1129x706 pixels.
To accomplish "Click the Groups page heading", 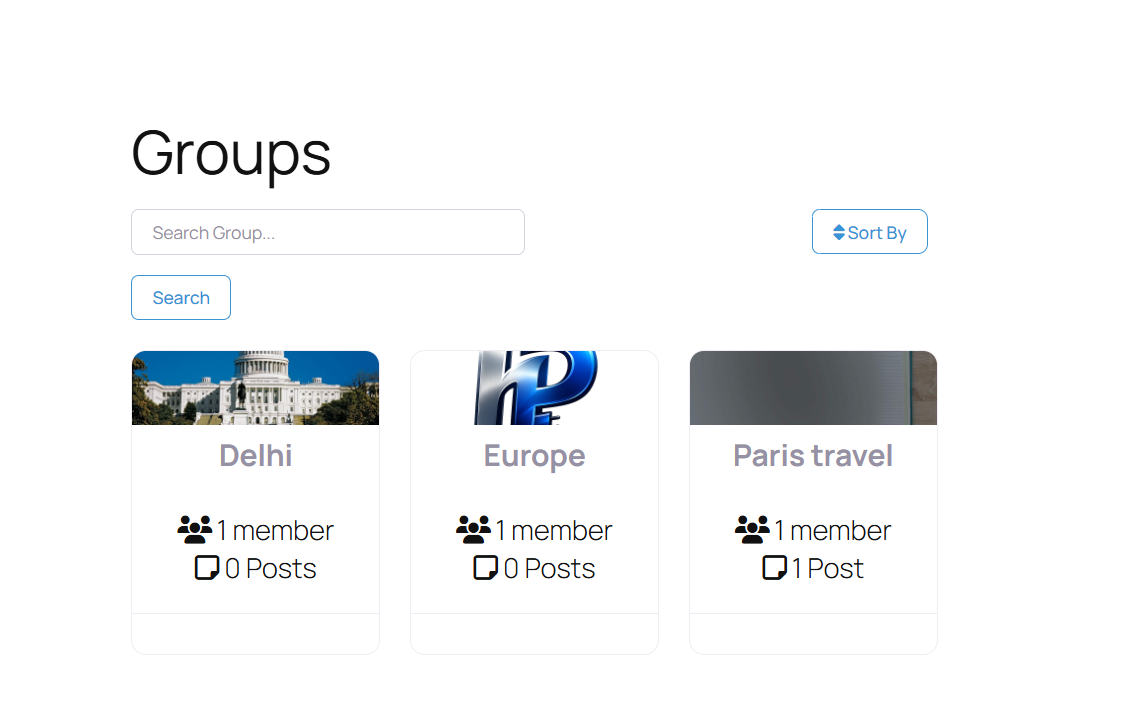I will (x=231, y=152).
